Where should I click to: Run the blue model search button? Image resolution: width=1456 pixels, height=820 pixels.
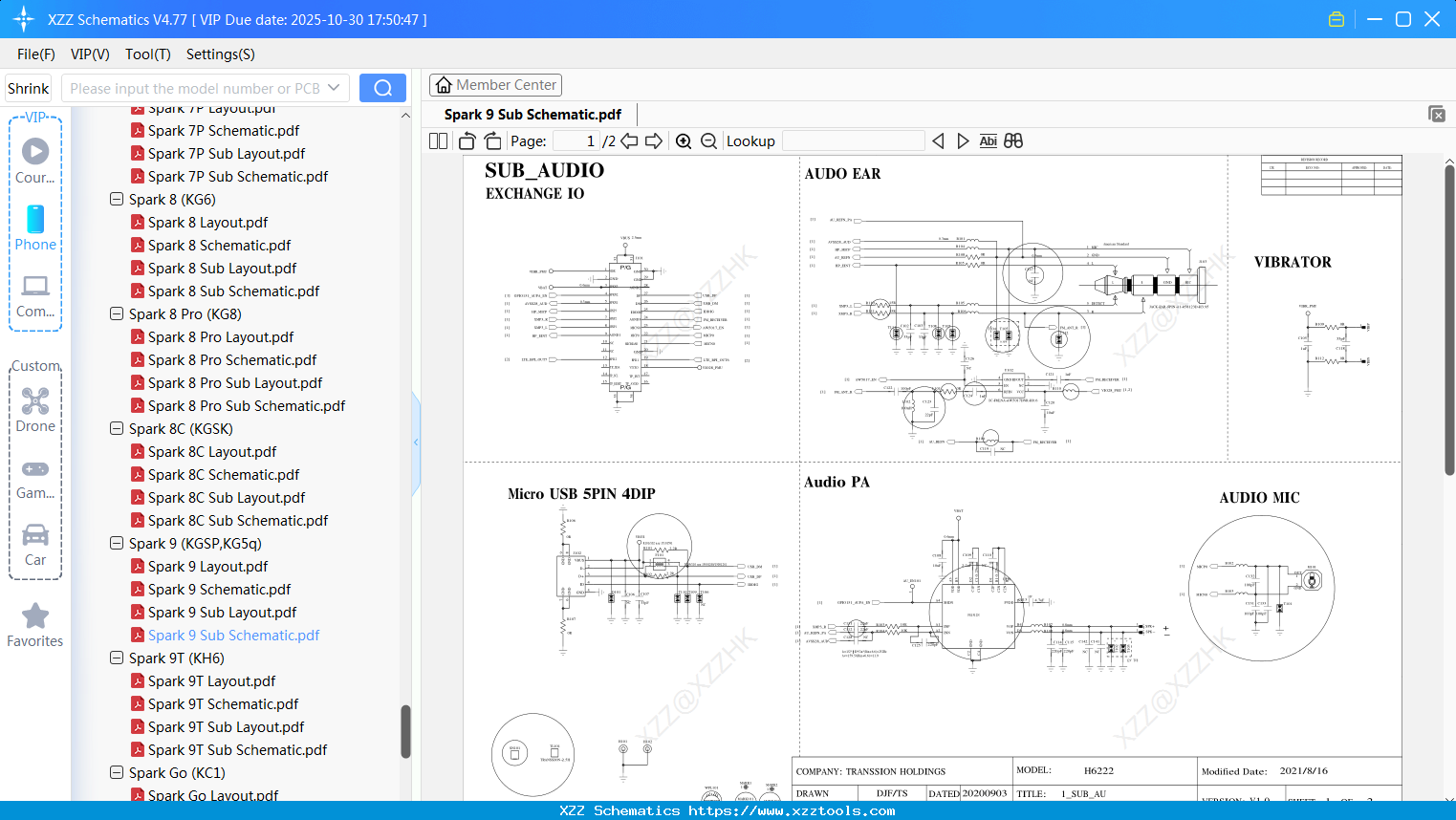pos(382,87)
